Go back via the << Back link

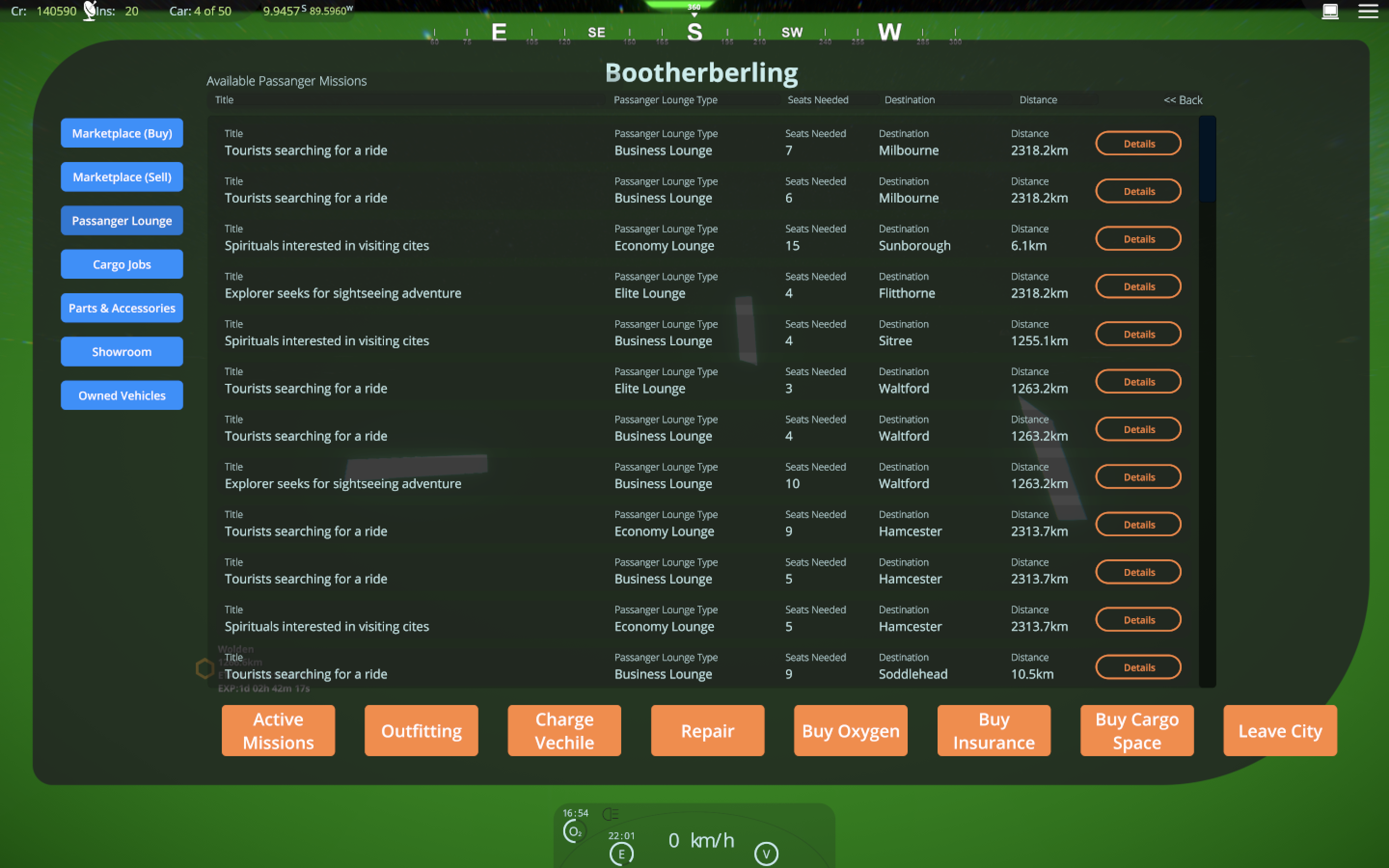1183,100
